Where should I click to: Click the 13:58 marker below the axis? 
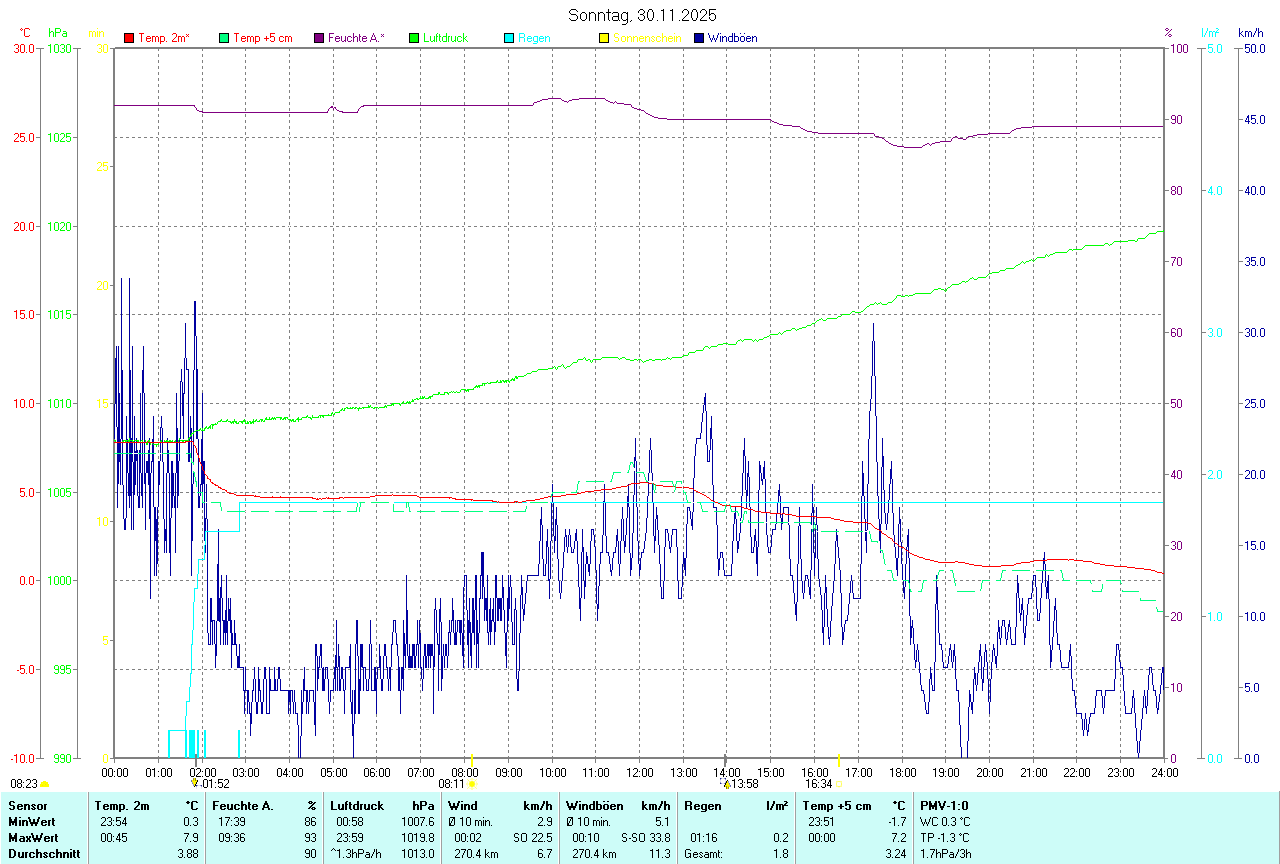click(x=745, y=784)
